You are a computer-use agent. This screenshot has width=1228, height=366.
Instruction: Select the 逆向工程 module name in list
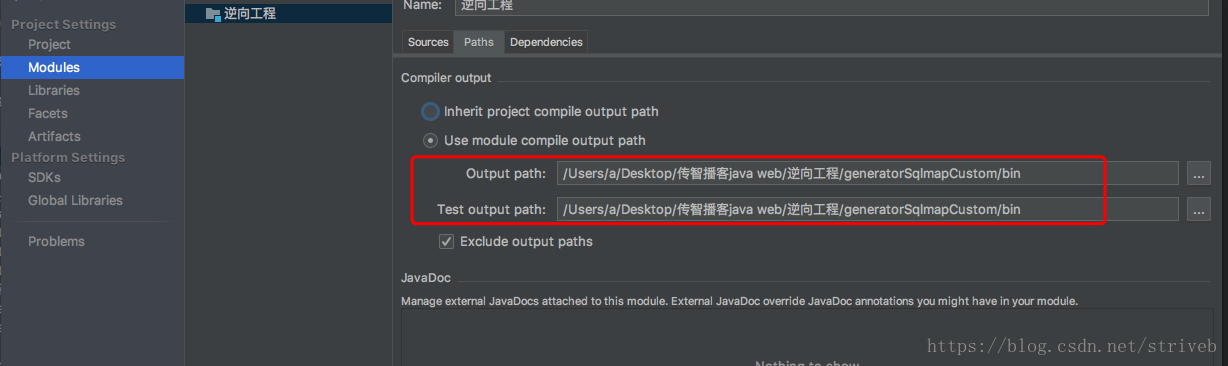250,13
